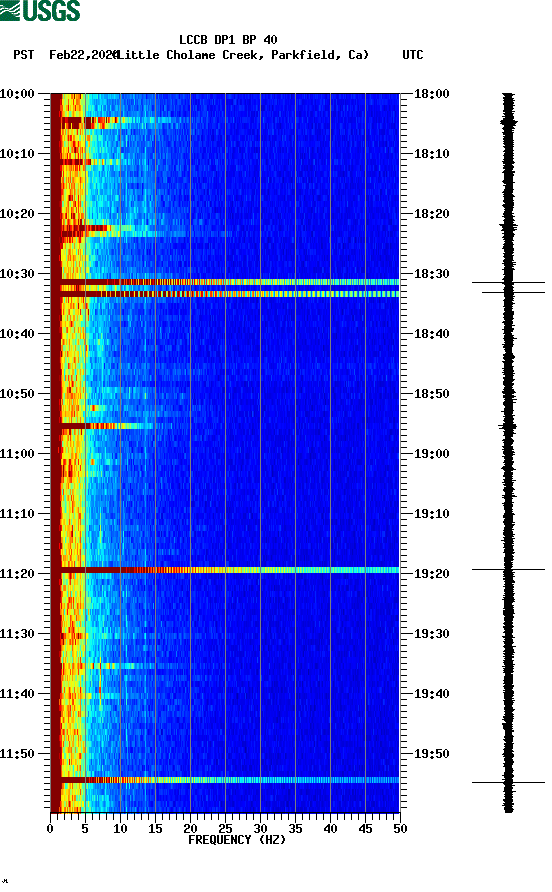Click the 19:30 UTC time label

tap(432, 634)
